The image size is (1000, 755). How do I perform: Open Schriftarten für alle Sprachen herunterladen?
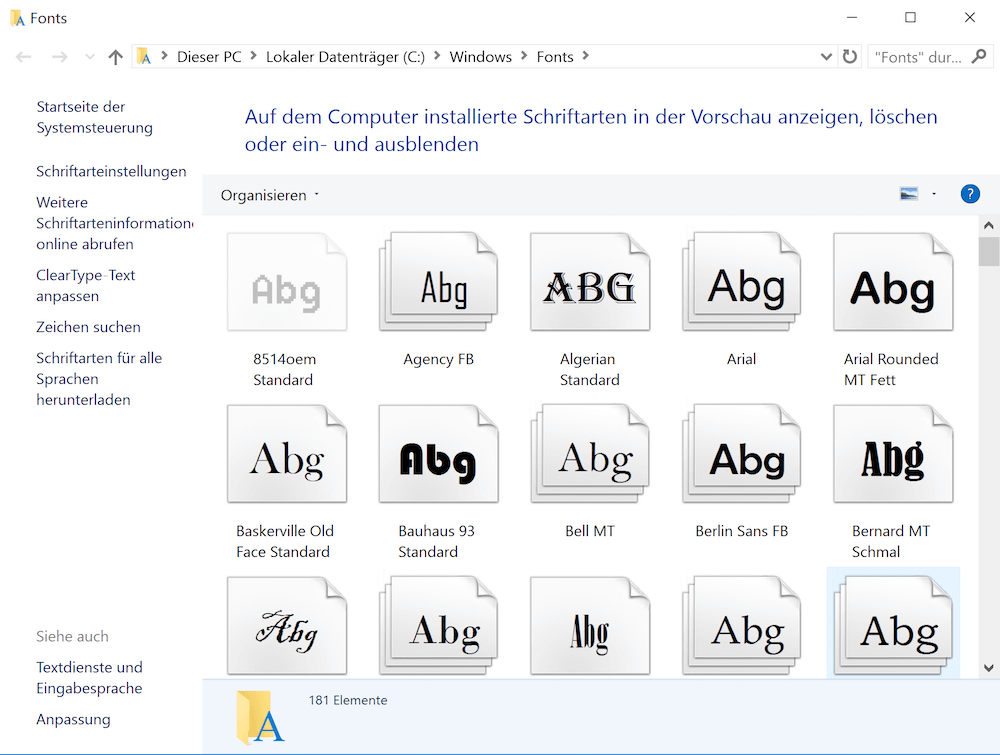[99, 378]
